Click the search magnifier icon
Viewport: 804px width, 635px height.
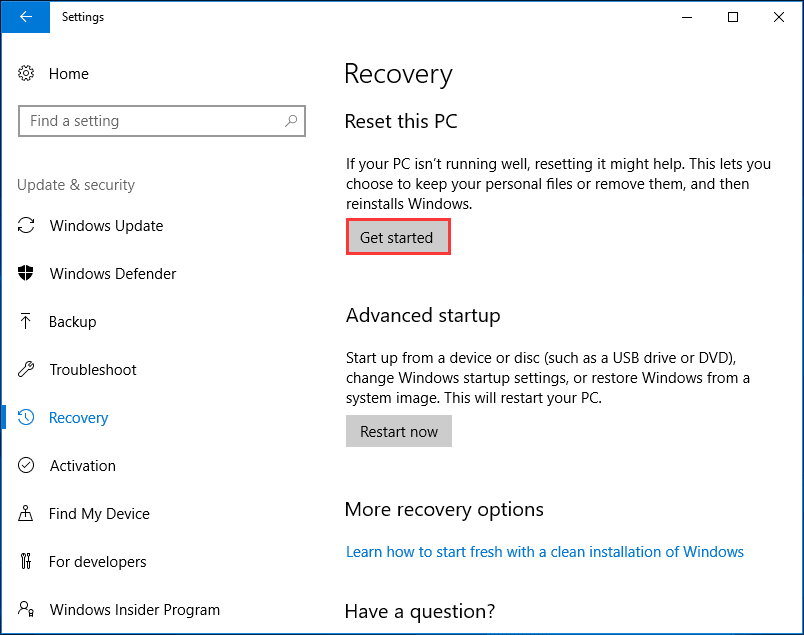click(x=291, y=121)
